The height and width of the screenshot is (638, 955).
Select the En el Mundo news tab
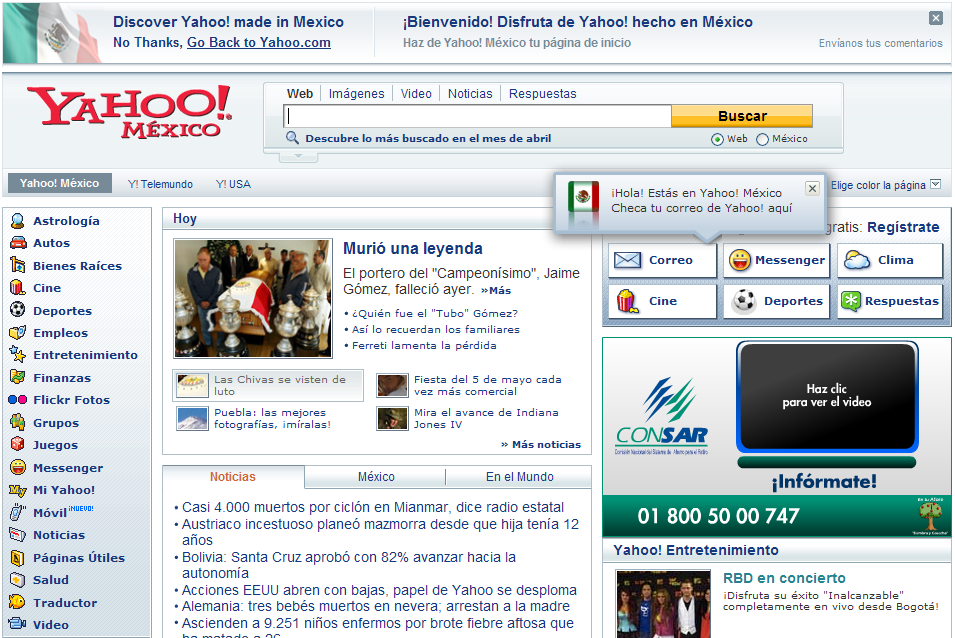519,477
